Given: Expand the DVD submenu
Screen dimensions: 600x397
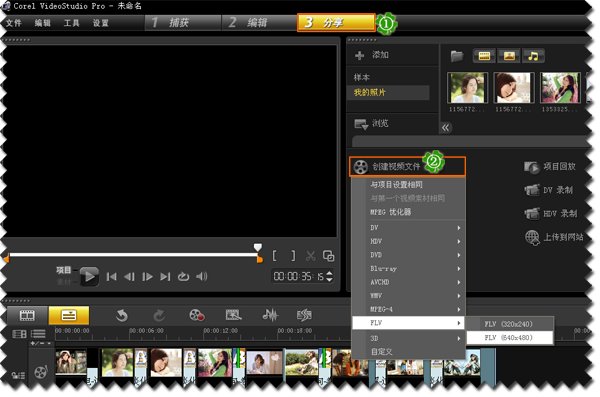Looking at the screenshot, I should pyautogui.click(x=408, y=255).
